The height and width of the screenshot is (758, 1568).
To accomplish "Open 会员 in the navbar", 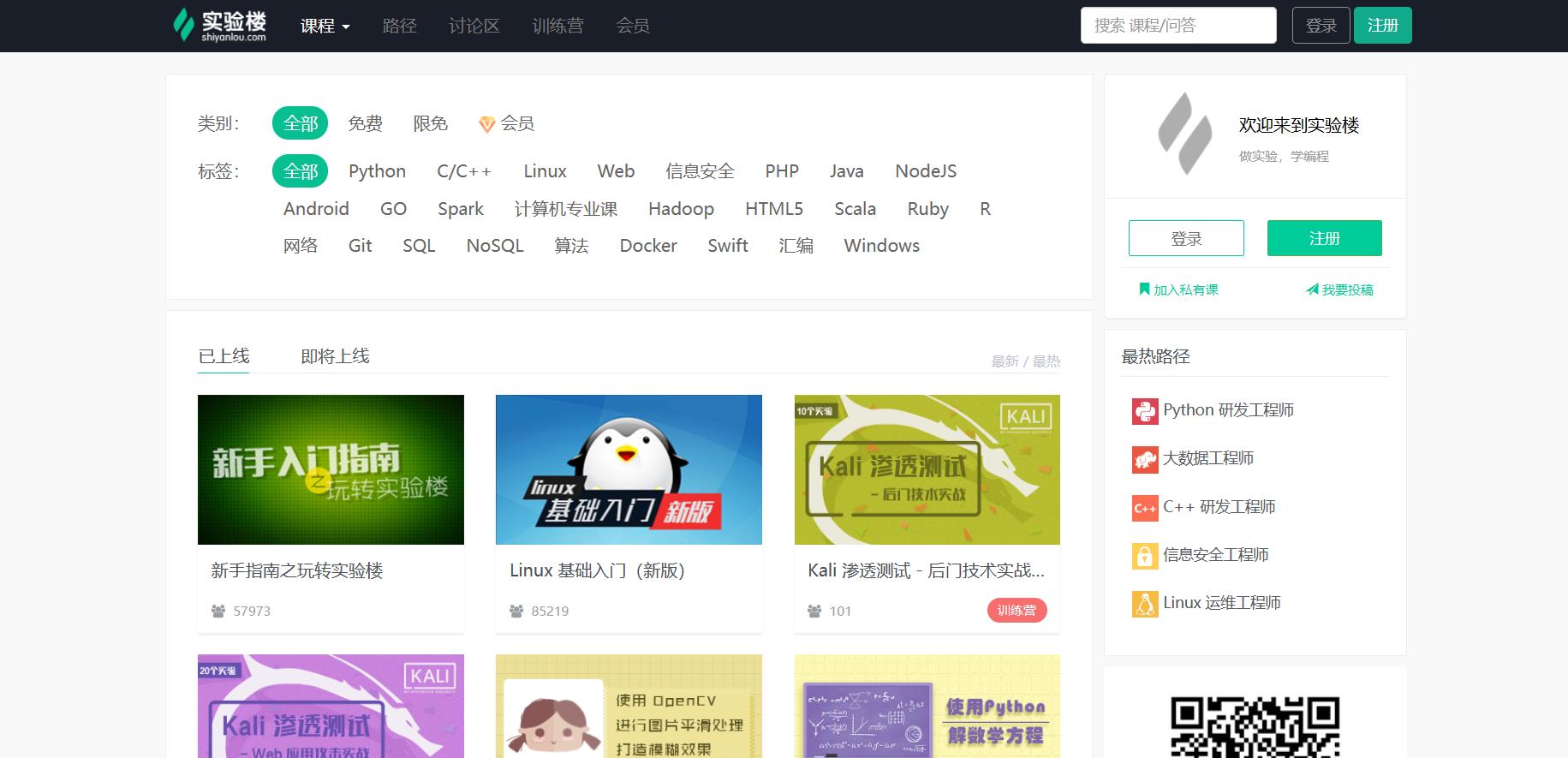I will pos(633,26).
